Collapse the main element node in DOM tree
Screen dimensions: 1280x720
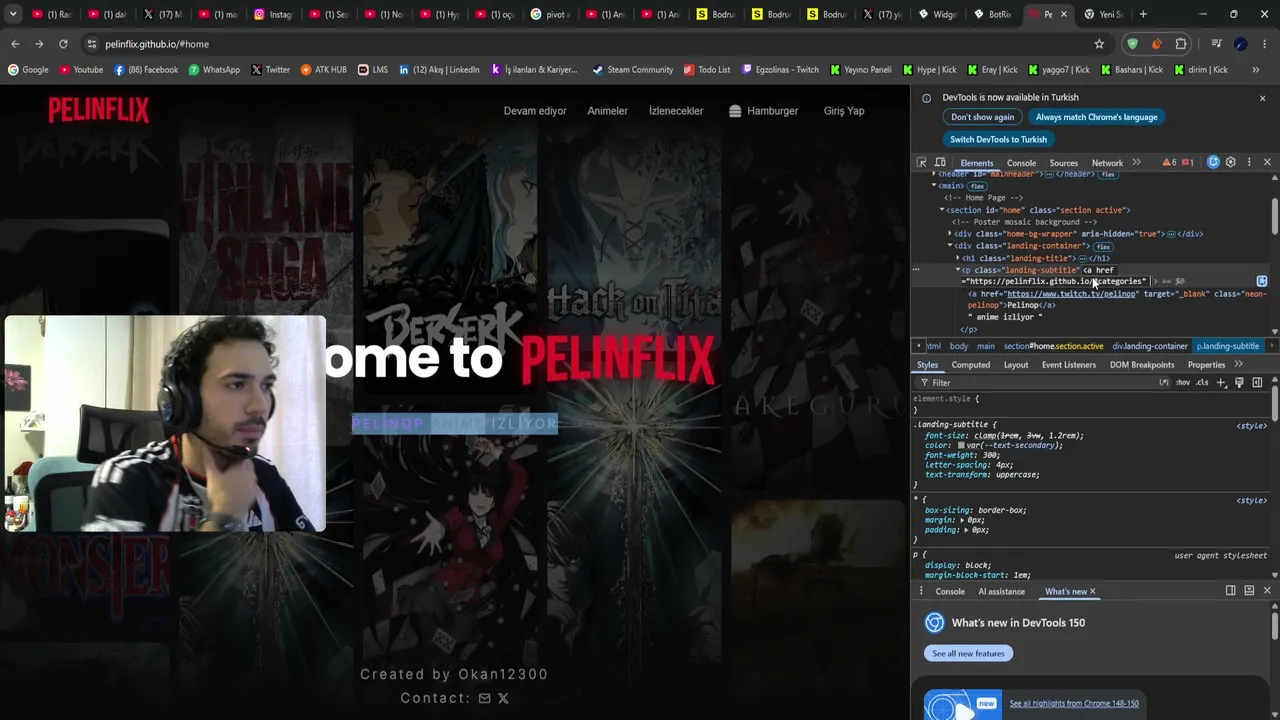[934, 186]
